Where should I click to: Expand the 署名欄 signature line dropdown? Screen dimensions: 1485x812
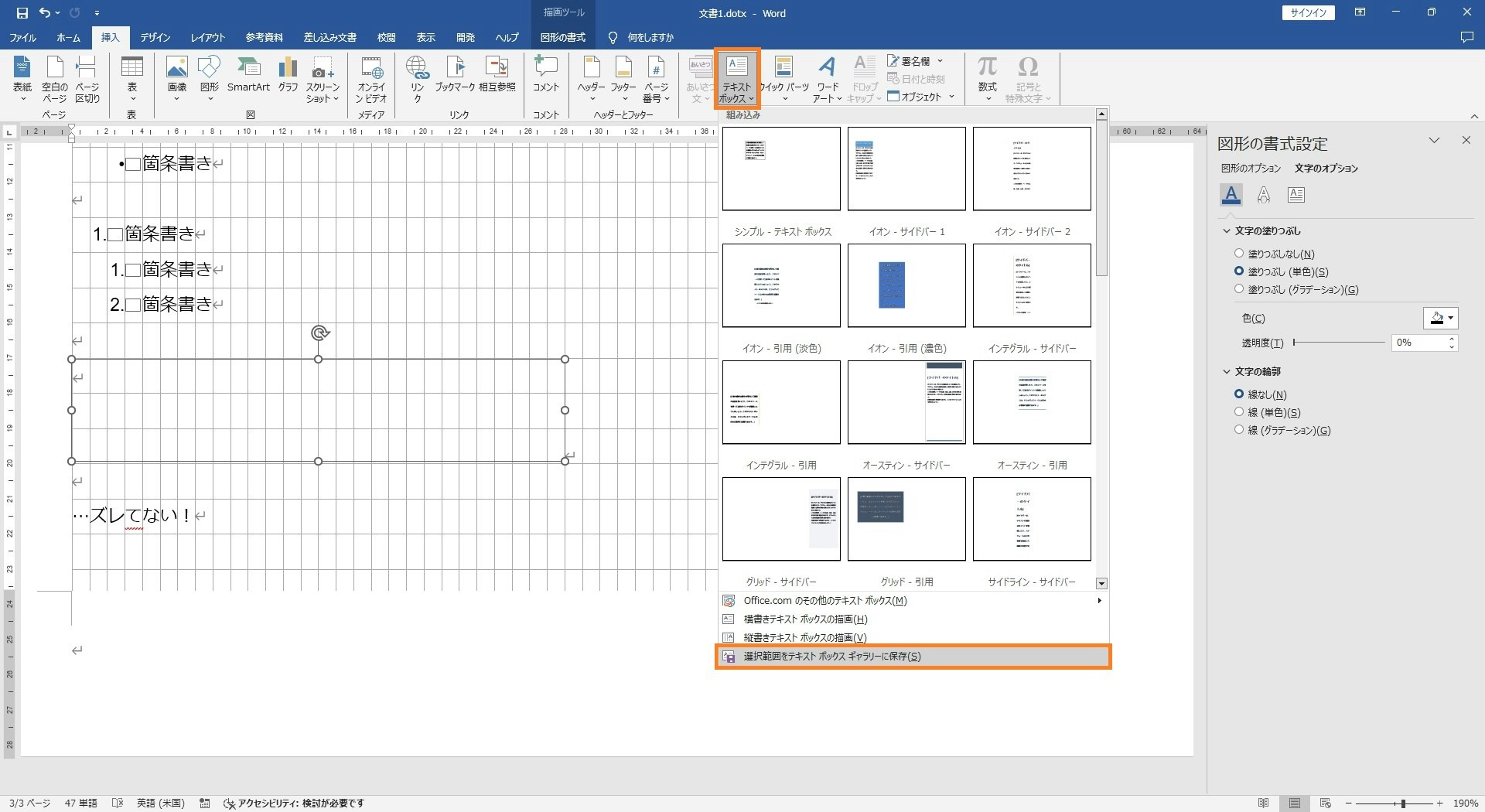940,61
